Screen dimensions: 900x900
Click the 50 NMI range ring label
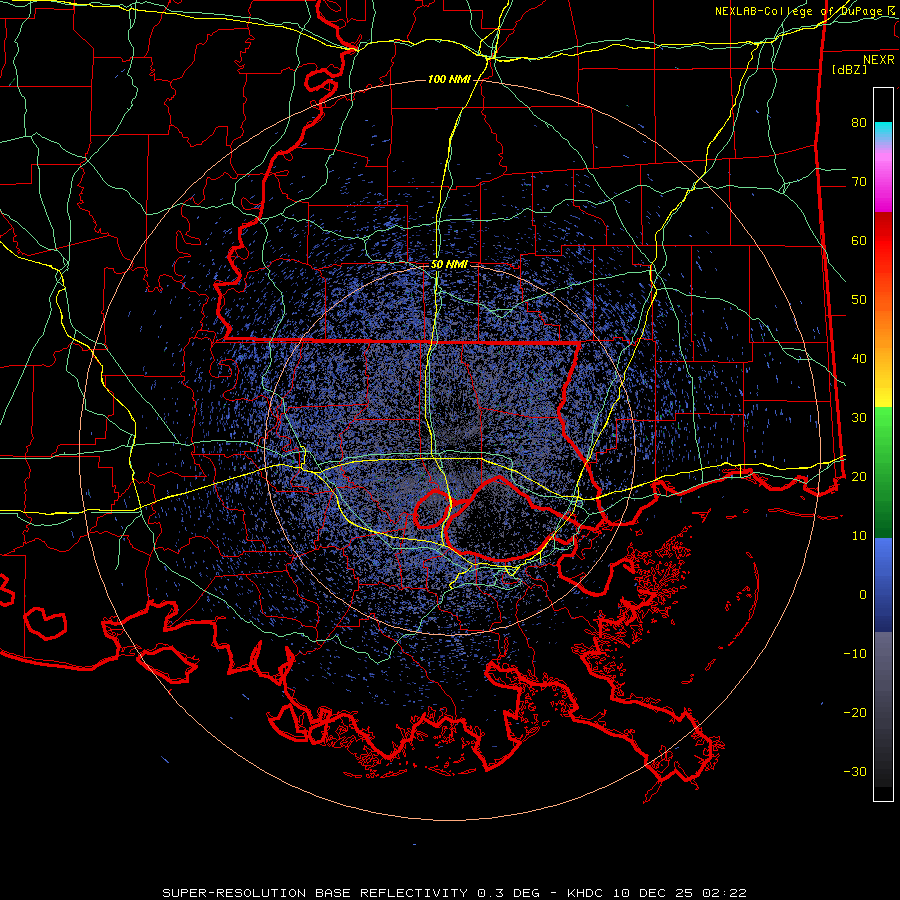click(449, 265)
